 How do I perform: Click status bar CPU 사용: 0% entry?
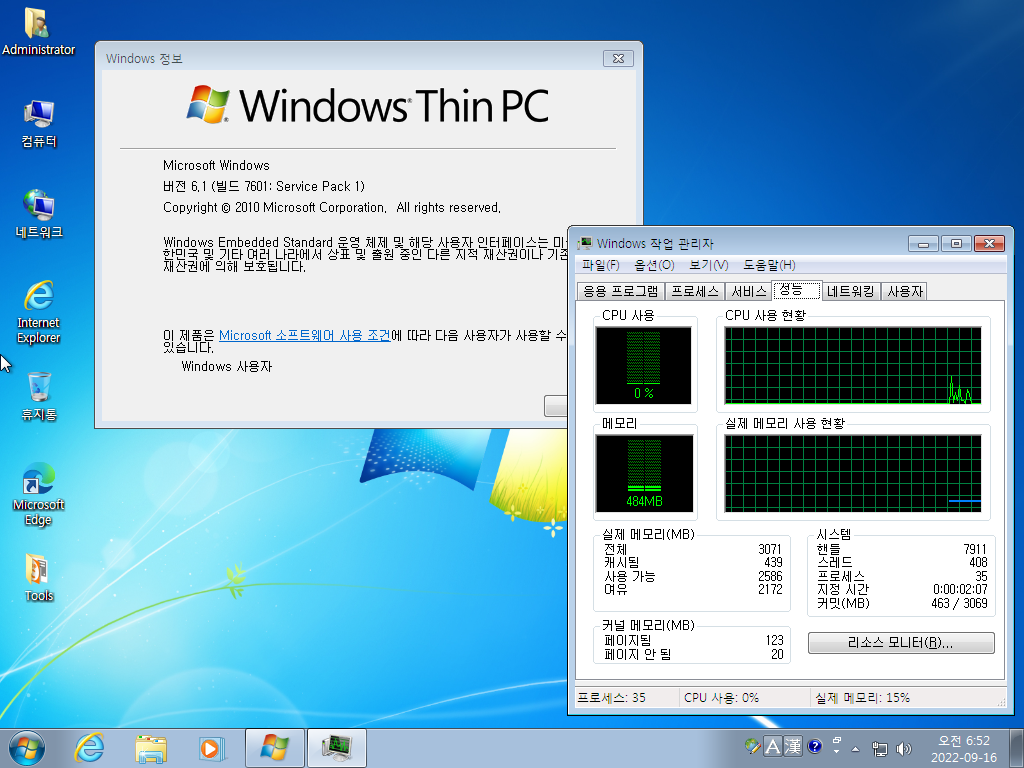(722, 697)
